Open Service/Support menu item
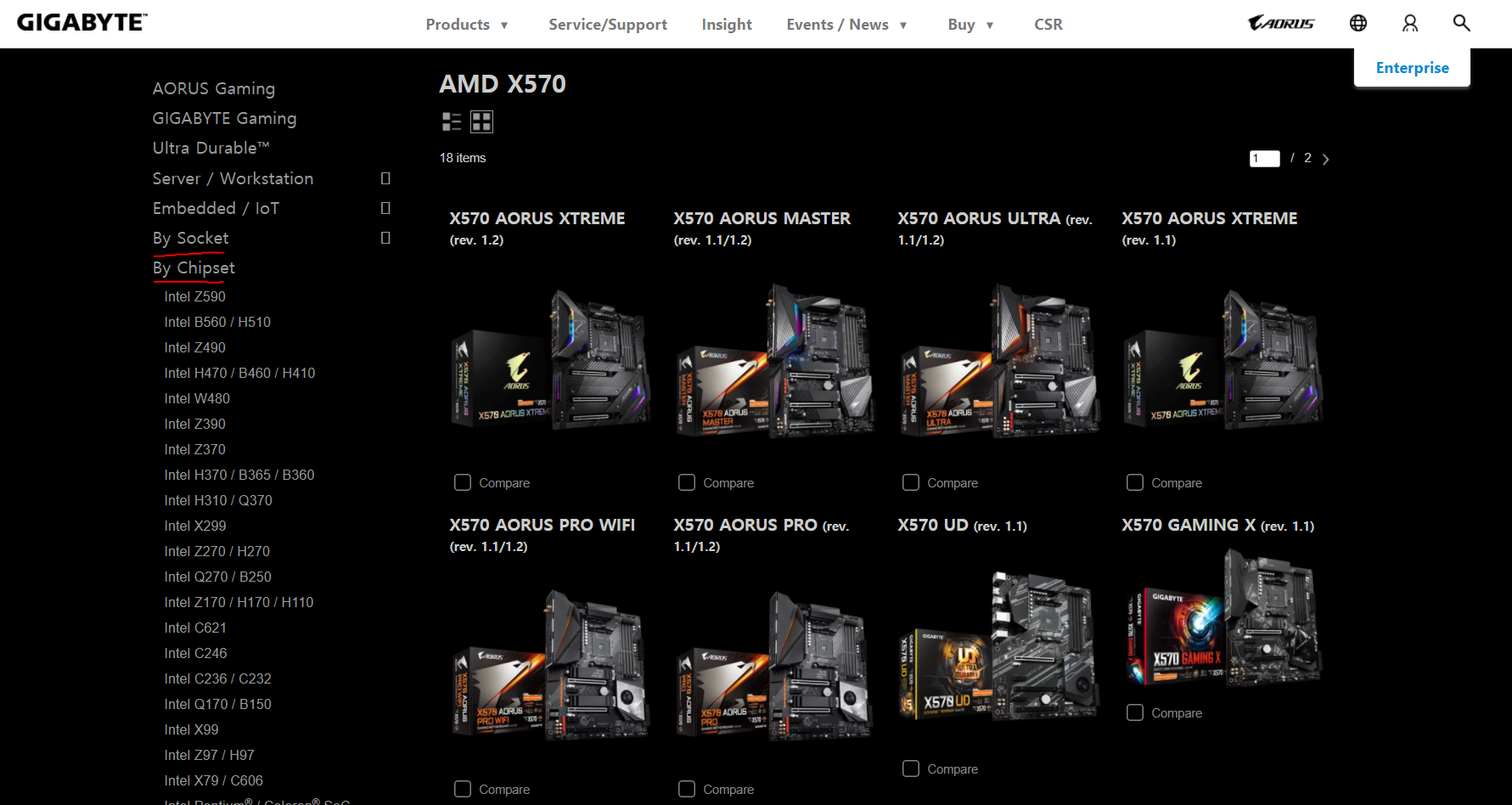The height and width of the screenshot is (805, 1512). pyautogui.click(x=608, y=25)
